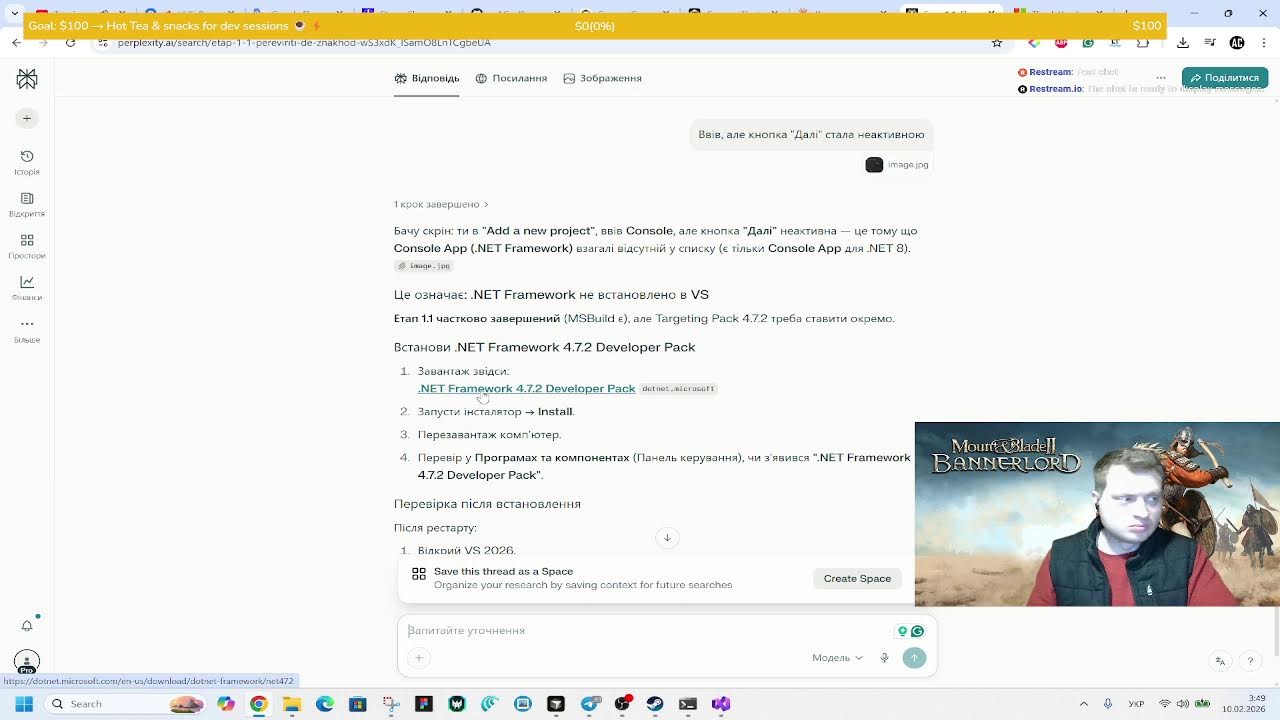Click the attach plus button in the input box
This screenshot has height=720, width=1280.
419,658
